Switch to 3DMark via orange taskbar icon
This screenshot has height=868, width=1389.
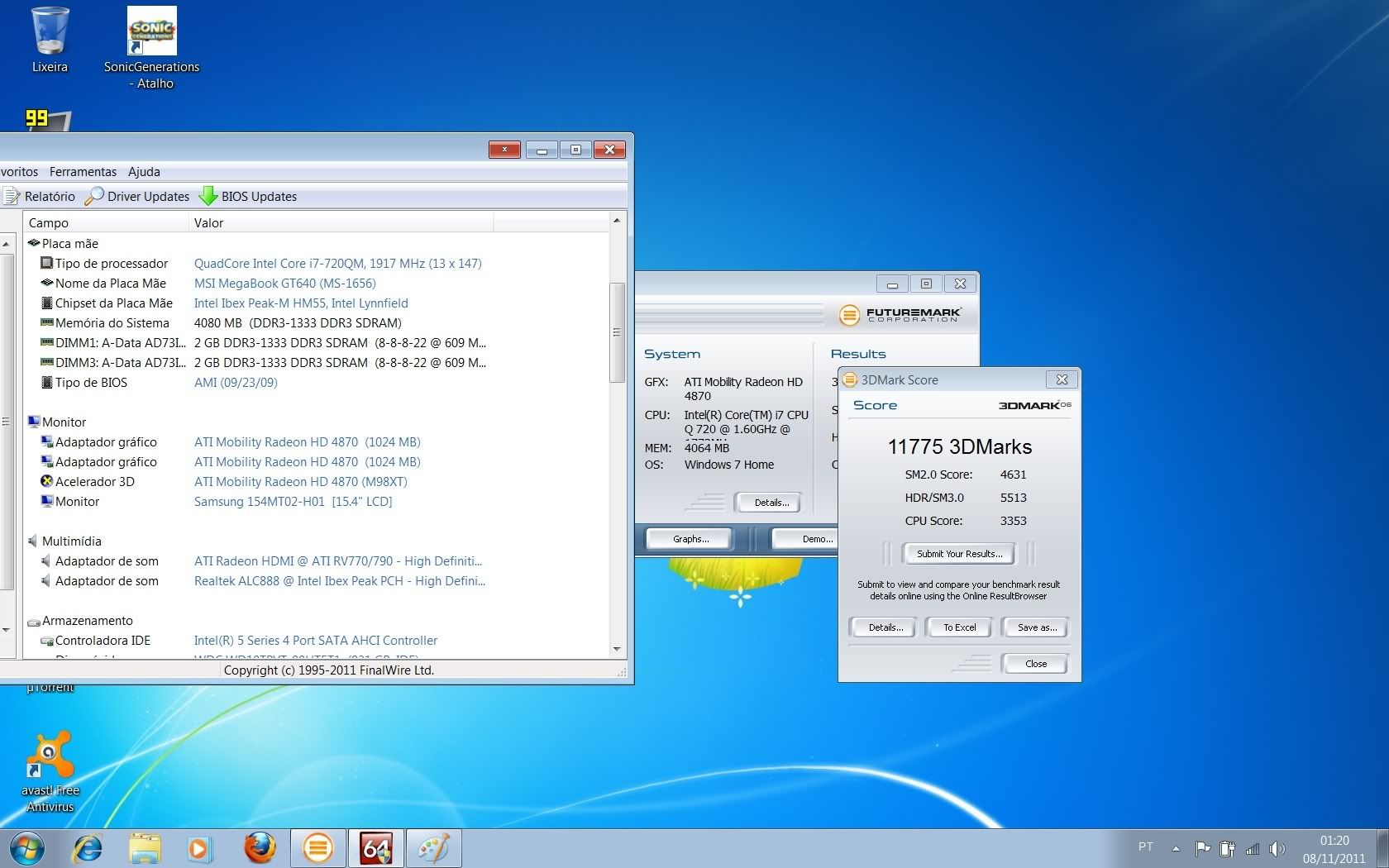(x=317, y=849)
